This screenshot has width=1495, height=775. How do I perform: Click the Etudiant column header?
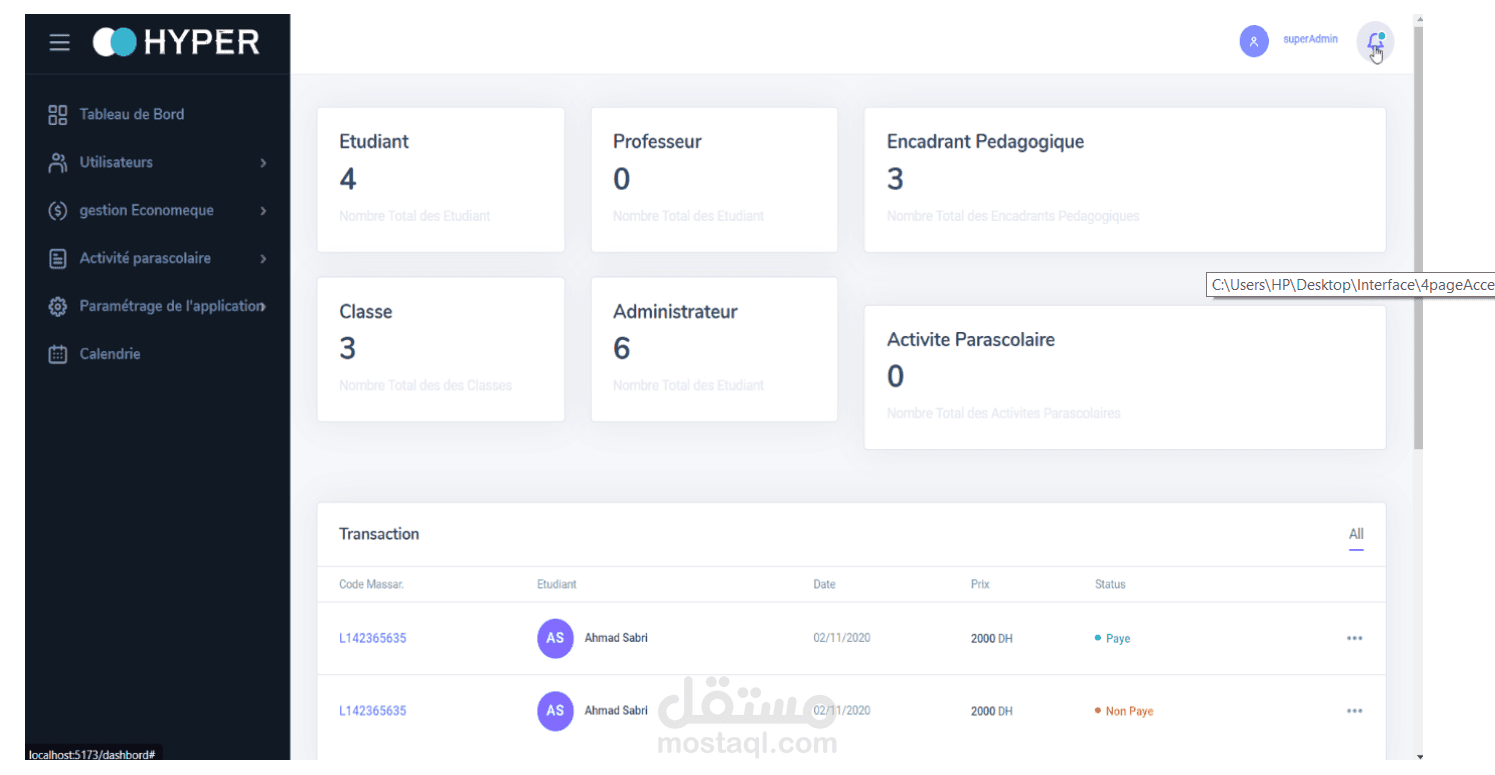[557, 584]
